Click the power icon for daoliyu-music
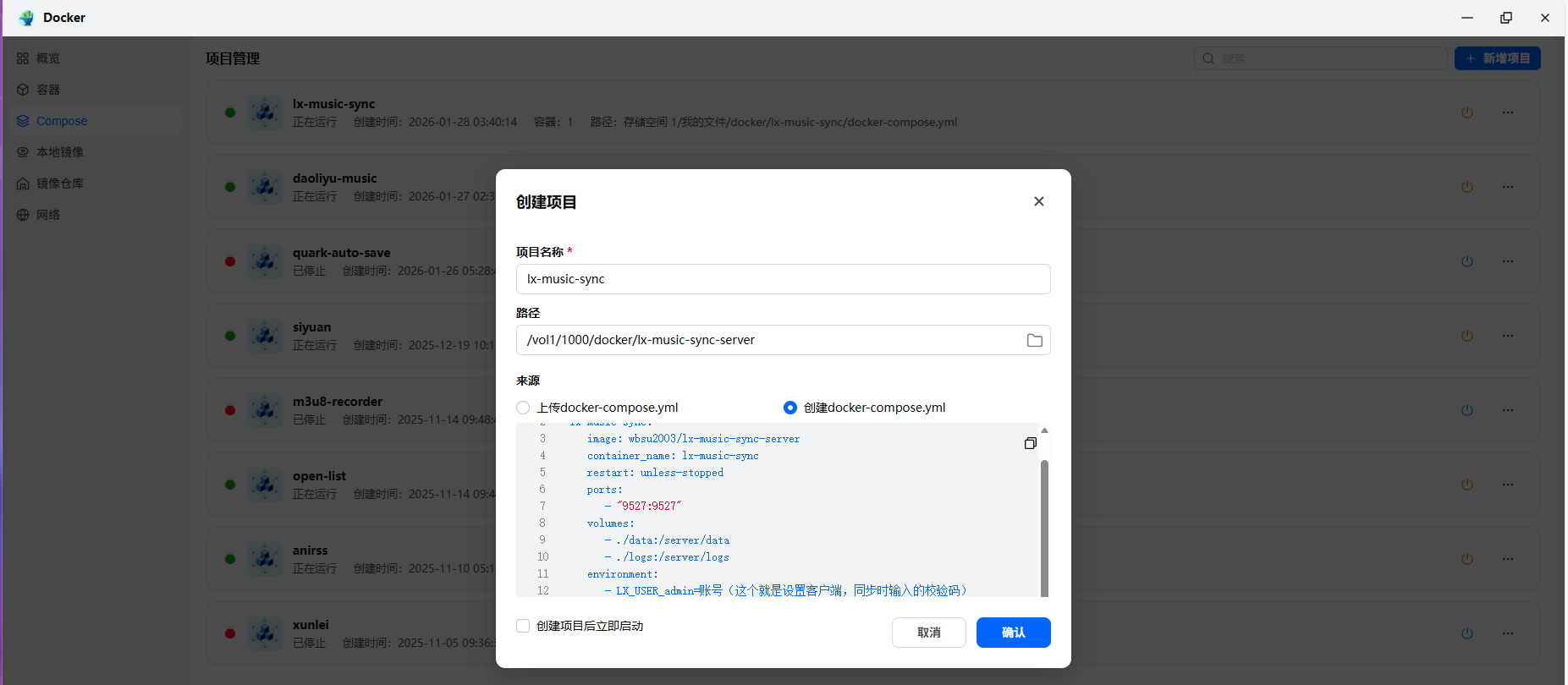The width and height of the screenshot is (1568, 685). point(1467,187)
